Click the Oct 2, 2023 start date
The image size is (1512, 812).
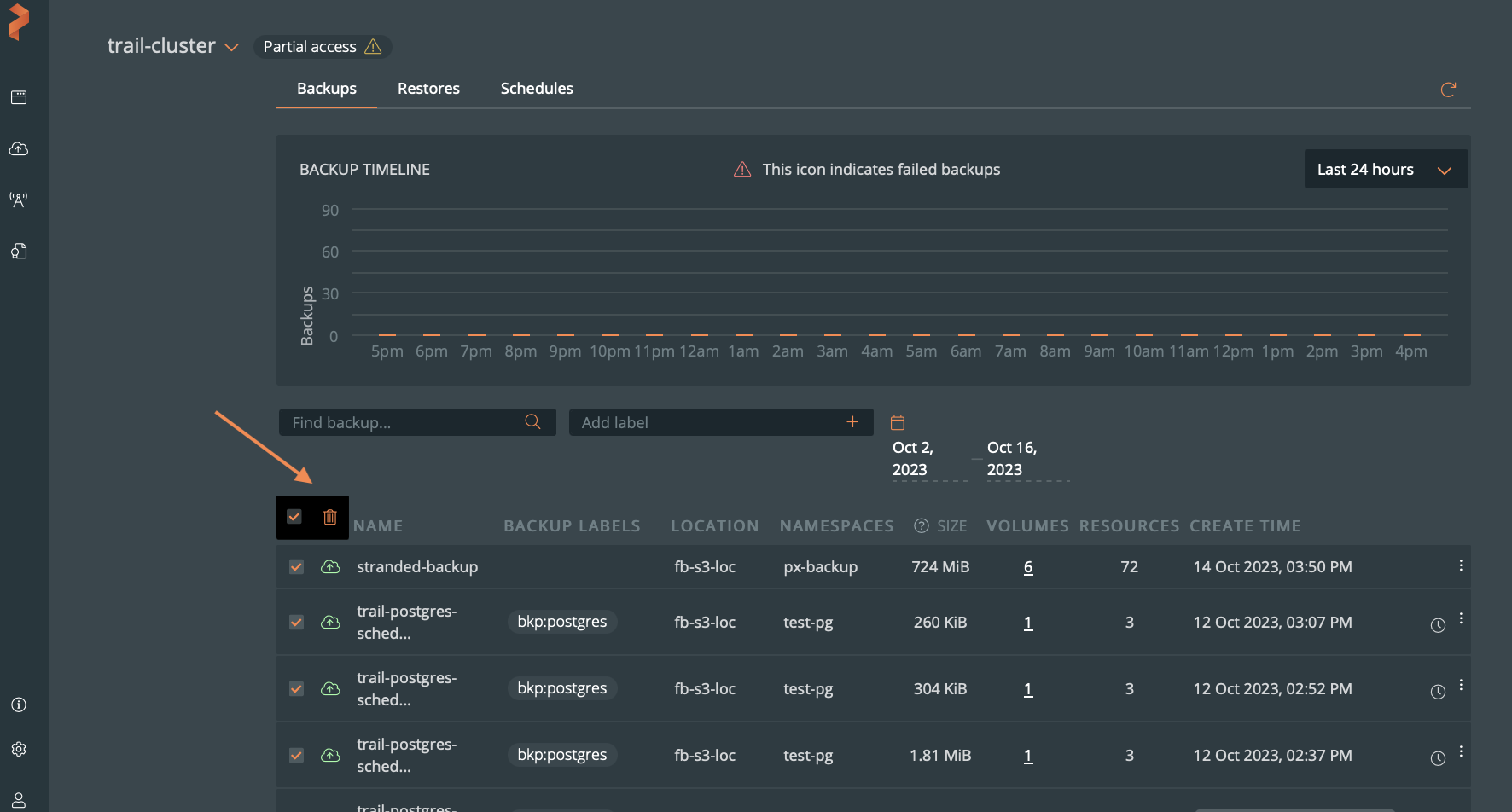(913, 459)
